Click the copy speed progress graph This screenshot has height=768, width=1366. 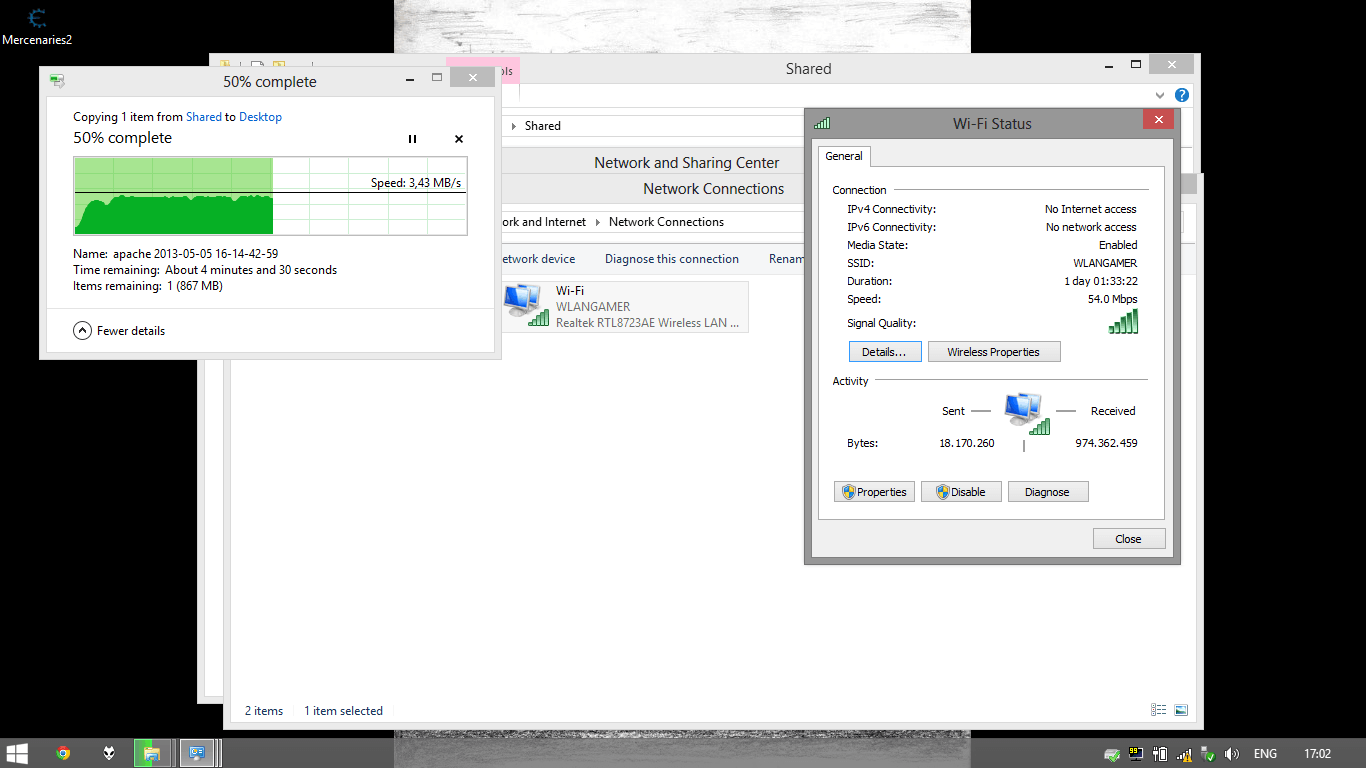[270, 196]
